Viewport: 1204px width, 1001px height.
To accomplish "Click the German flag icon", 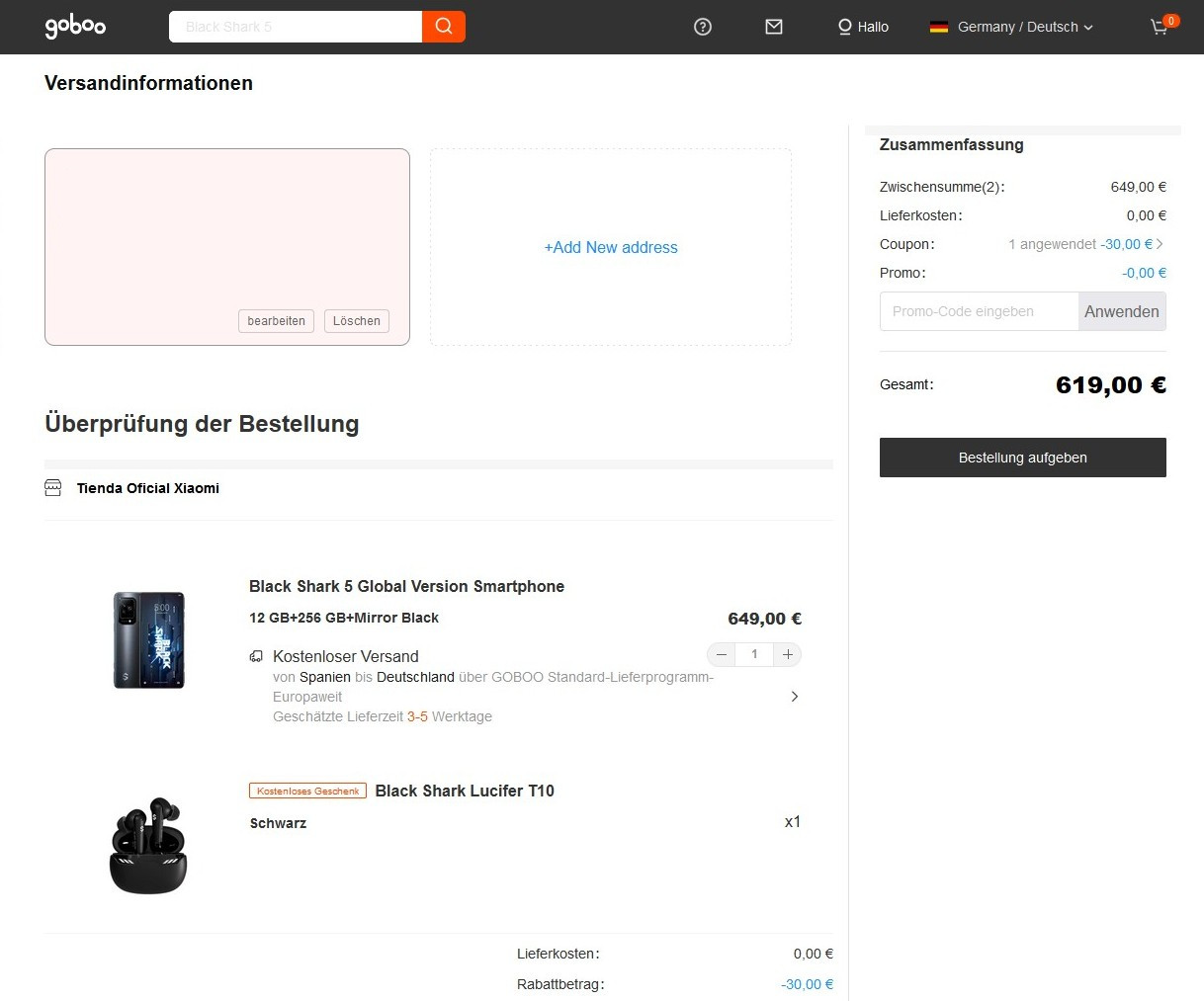I will tap(939, 27).
